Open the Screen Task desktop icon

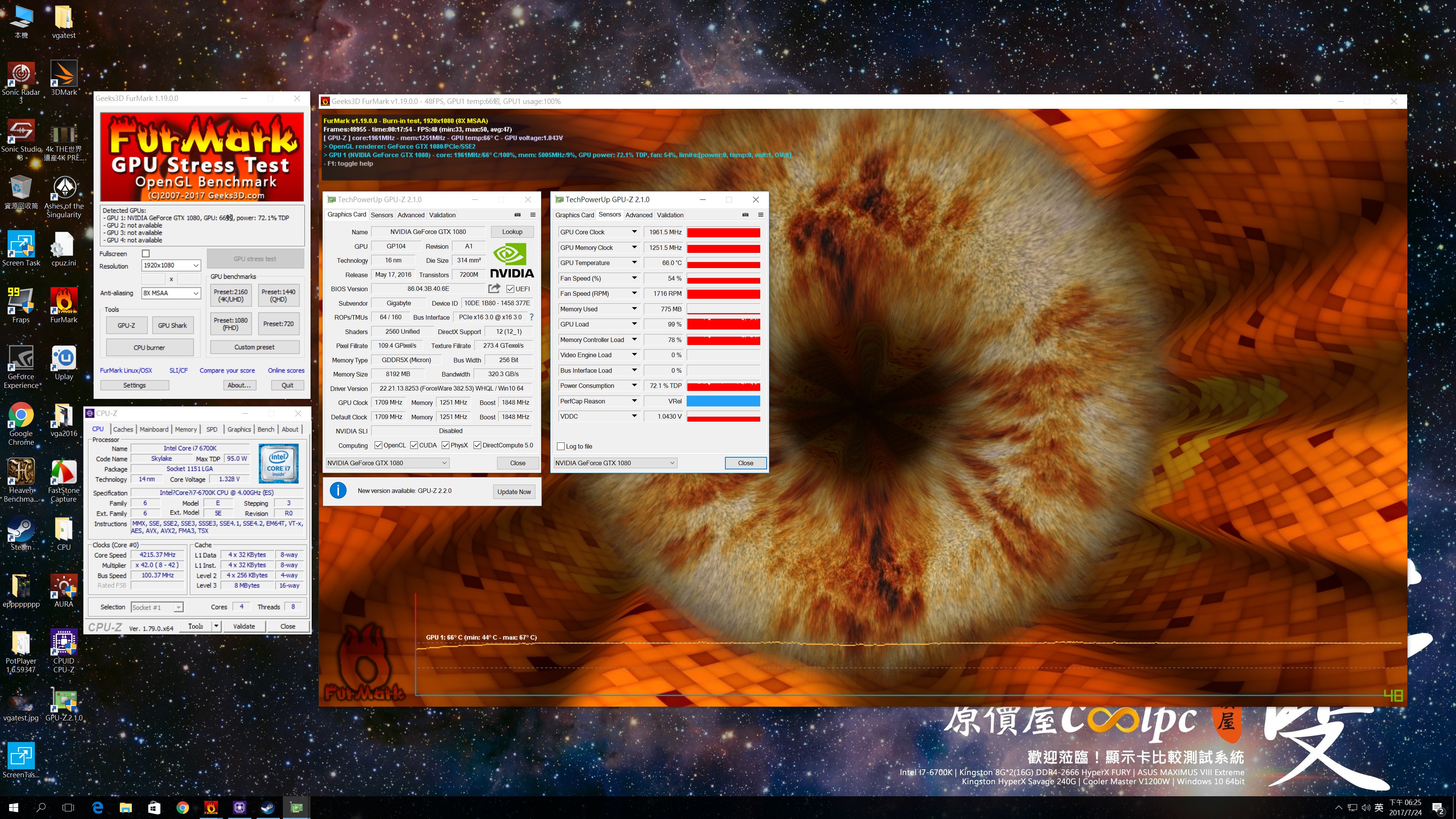click(x=21, y=249)
